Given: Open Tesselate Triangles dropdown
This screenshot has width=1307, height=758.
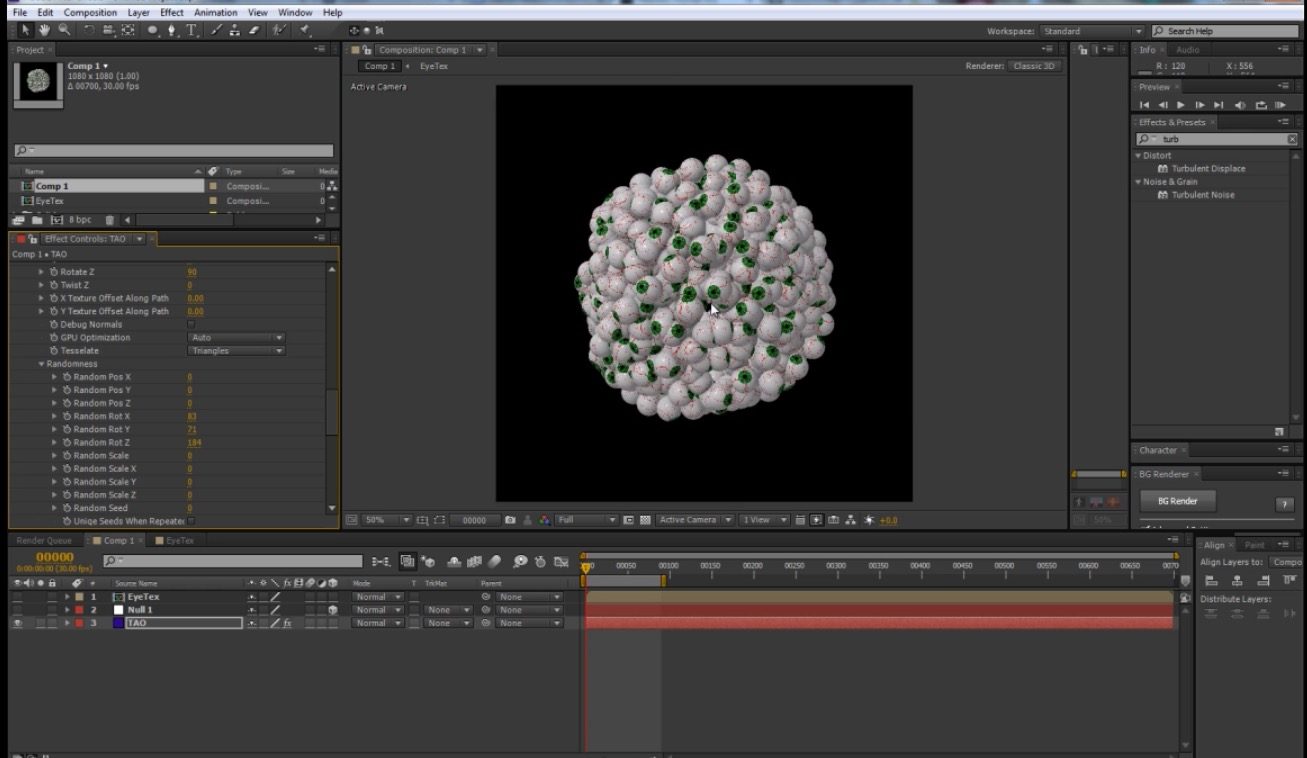Looking at the screenshot, I should tap(237, 351).
